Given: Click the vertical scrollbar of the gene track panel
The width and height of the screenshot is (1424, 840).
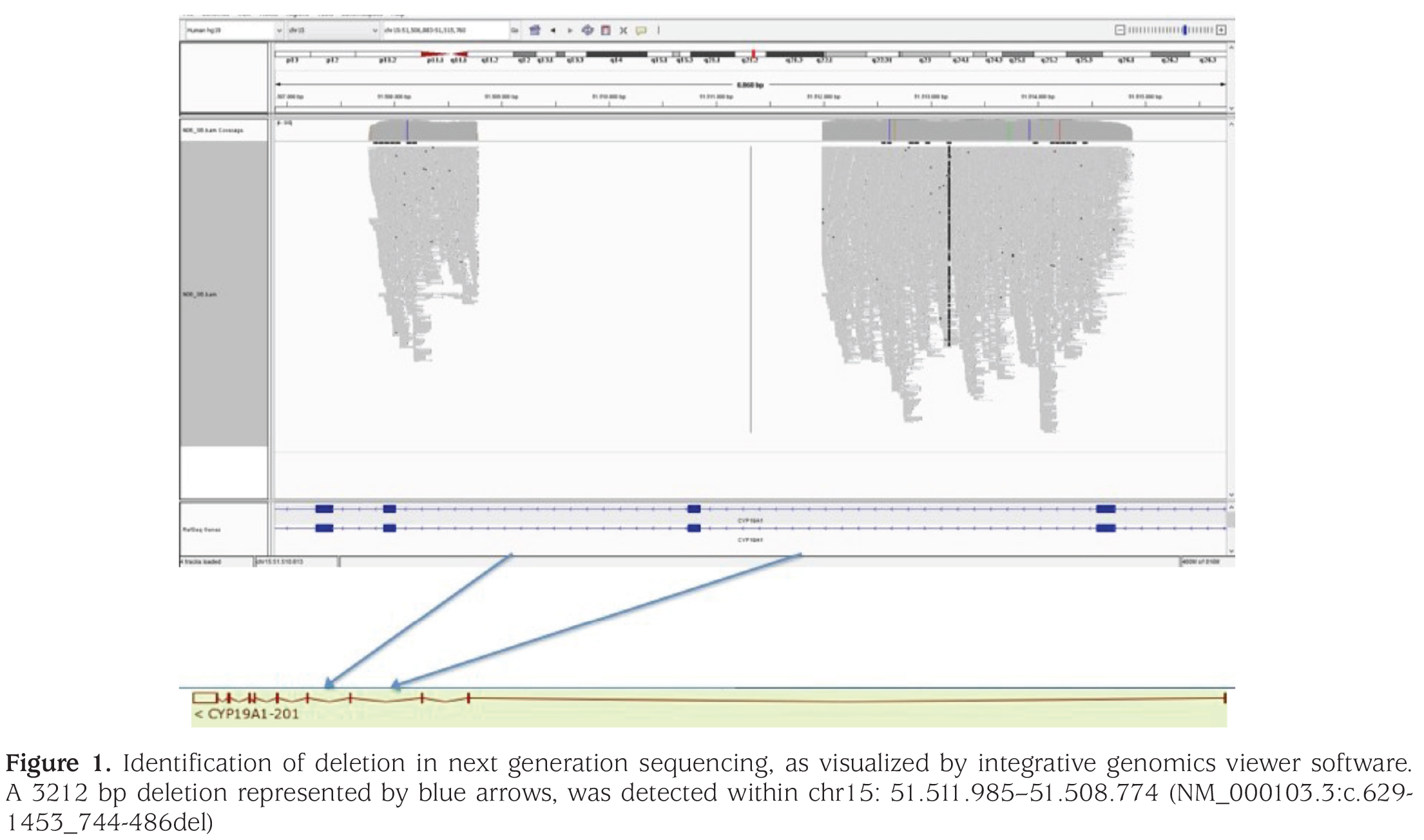Looking at the screenshot, I should (1231, 528).
